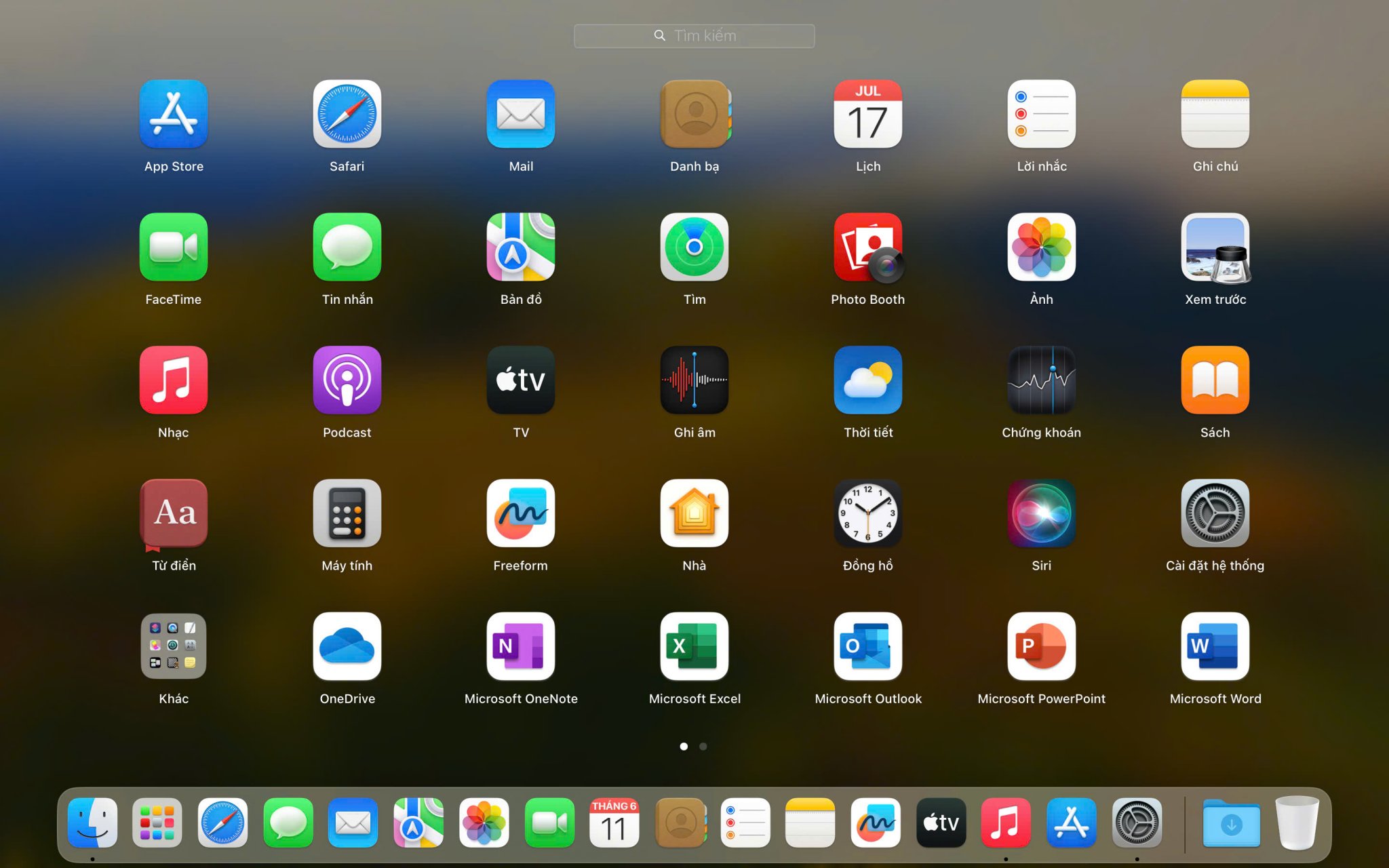Open Finder from the Dock
Viewport: 1389px width, 868px height.
tap(92, 823)
